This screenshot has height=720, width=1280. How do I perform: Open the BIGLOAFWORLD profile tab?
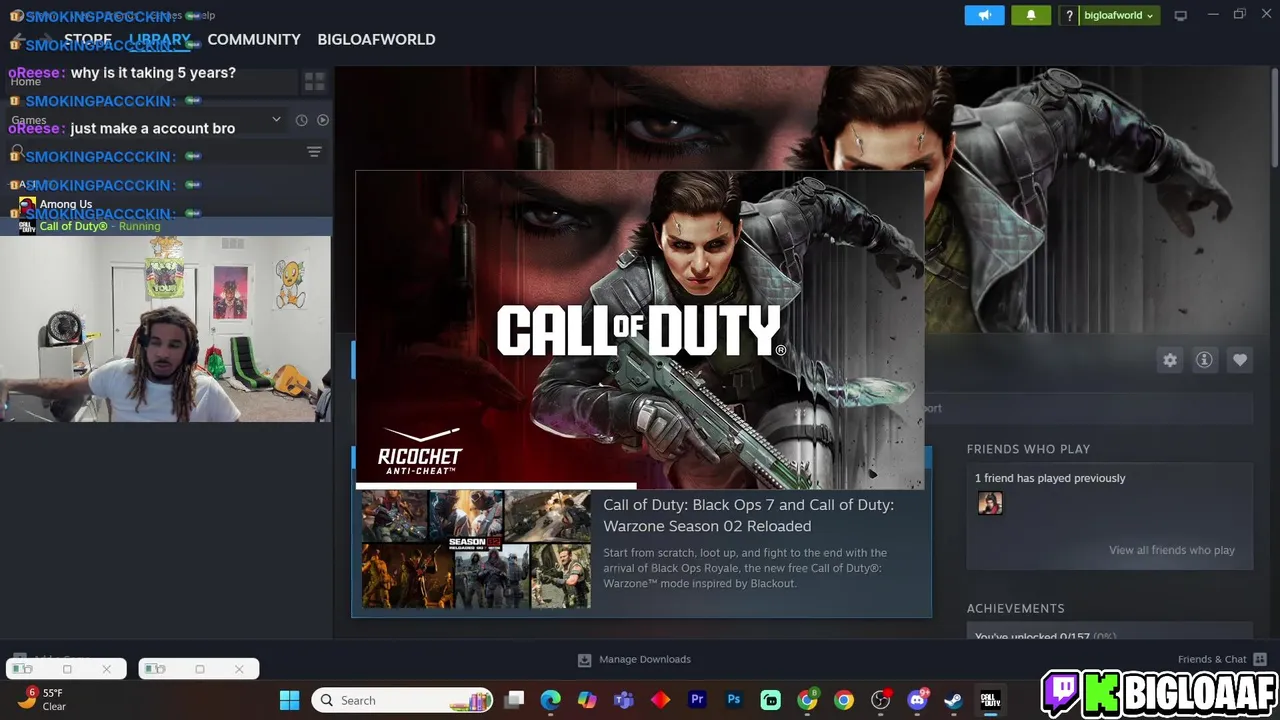pyautogui.click(x=376, y=39)
